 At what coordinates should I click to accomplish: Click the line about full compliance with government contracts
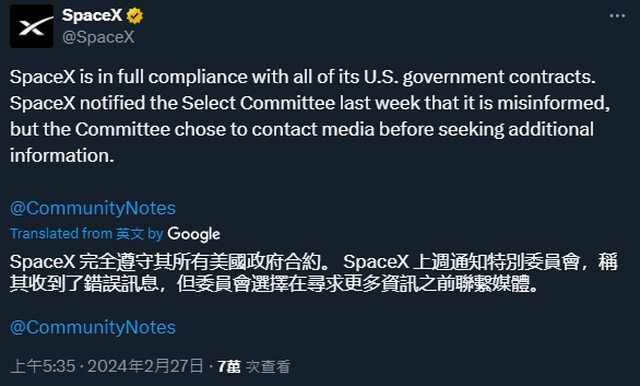(x=303, y=77)
